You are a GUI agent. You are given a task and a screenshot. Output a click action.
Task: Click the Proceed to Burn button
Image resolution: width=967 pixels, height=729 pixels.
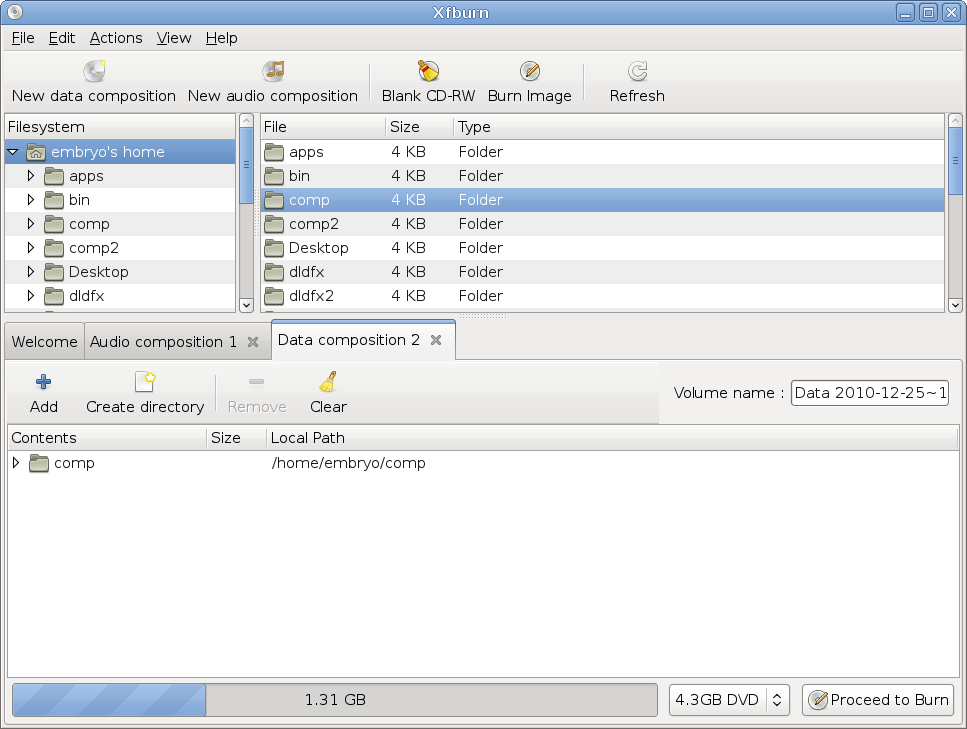coord(878,700)
